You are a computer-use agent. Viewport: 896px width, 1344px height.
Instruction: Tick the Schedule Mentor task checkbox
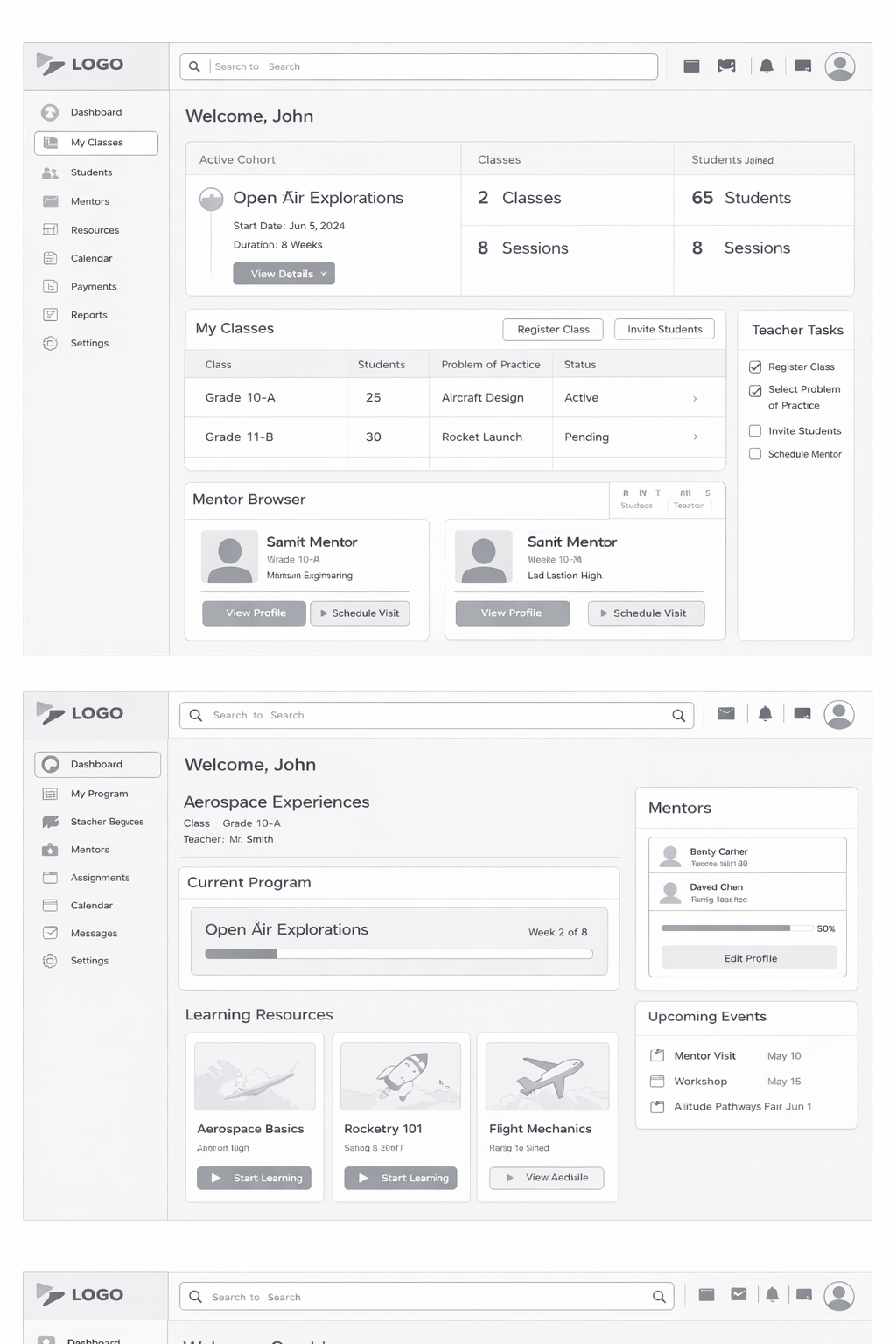click(755, 454)
